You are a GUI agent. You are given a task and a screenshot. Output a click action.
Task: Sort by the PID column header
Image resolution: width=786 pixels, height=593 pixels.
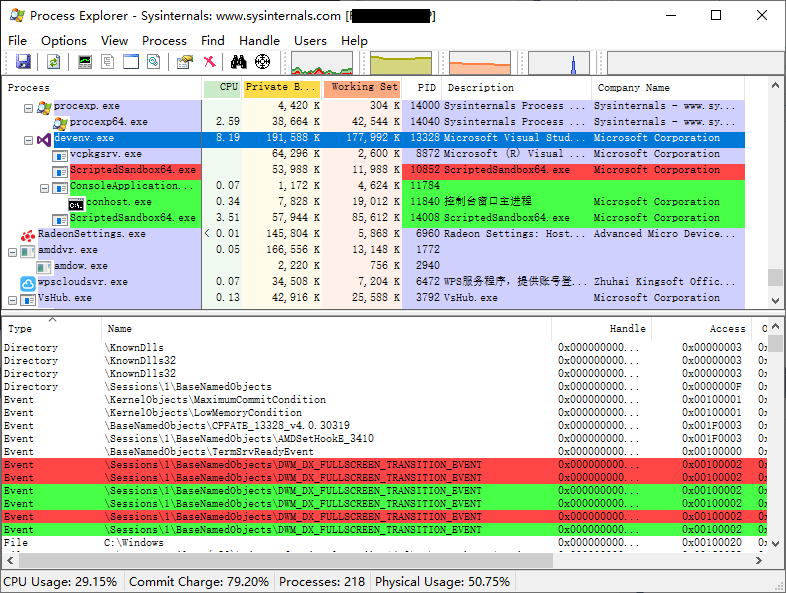coord(422,88)
